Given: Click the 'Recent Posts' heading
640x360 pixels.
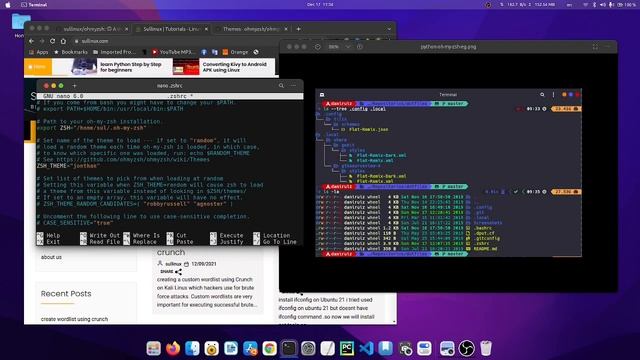Looking at the screenshot, I should 66,293.
